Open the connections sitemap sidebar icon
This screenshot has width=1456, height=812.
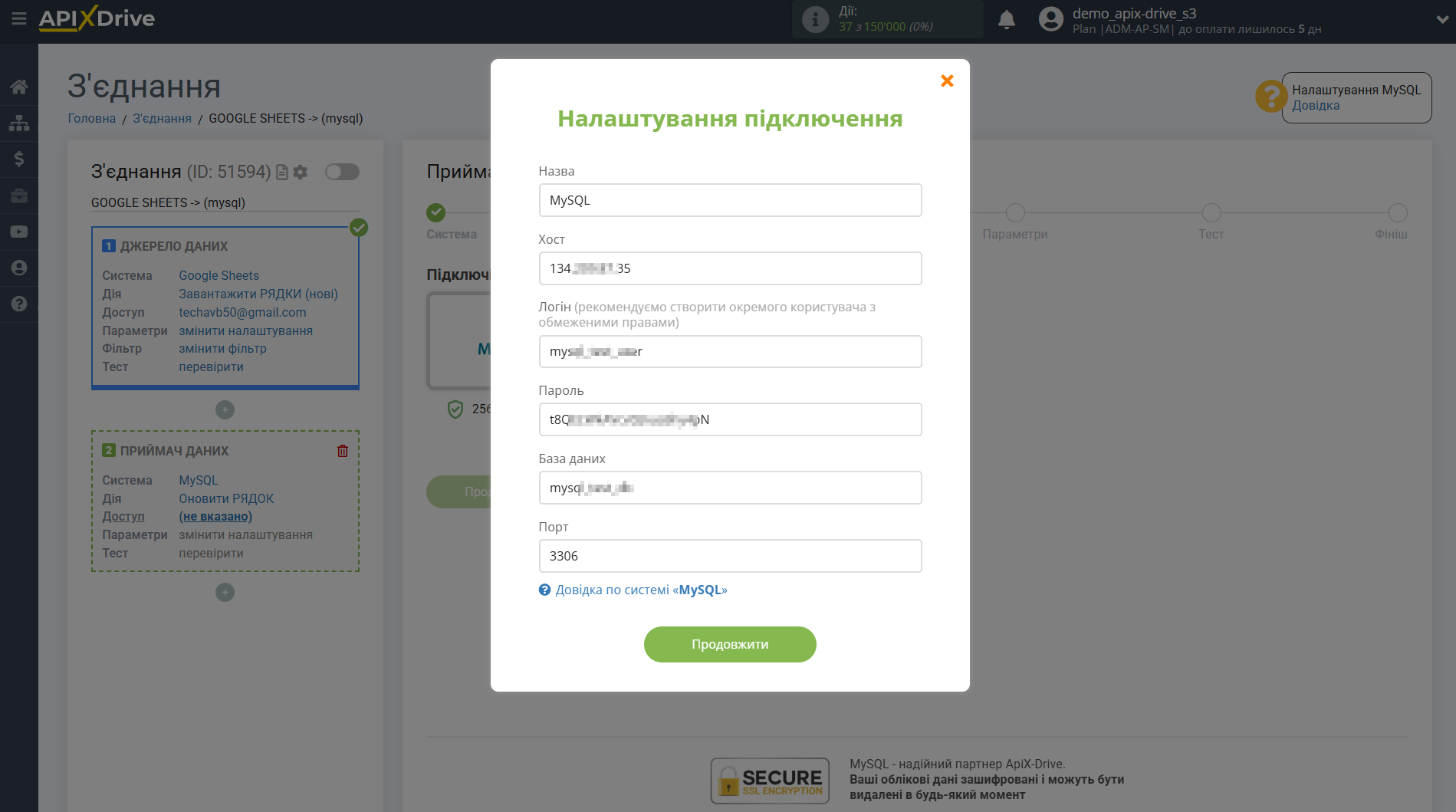pos(19,123)
